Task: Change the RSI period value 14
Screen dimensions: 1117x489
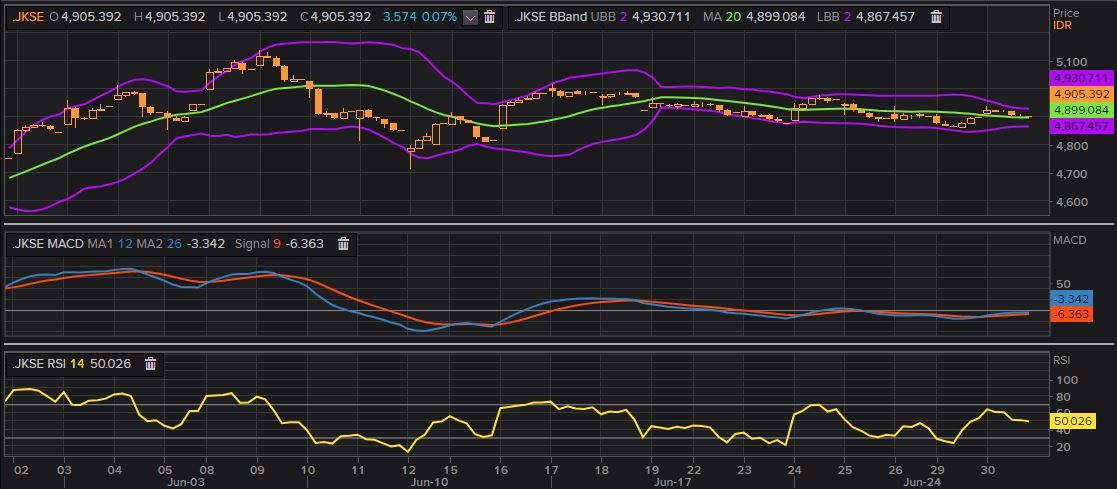Action: pyautogui.click(x=77, y=364)
